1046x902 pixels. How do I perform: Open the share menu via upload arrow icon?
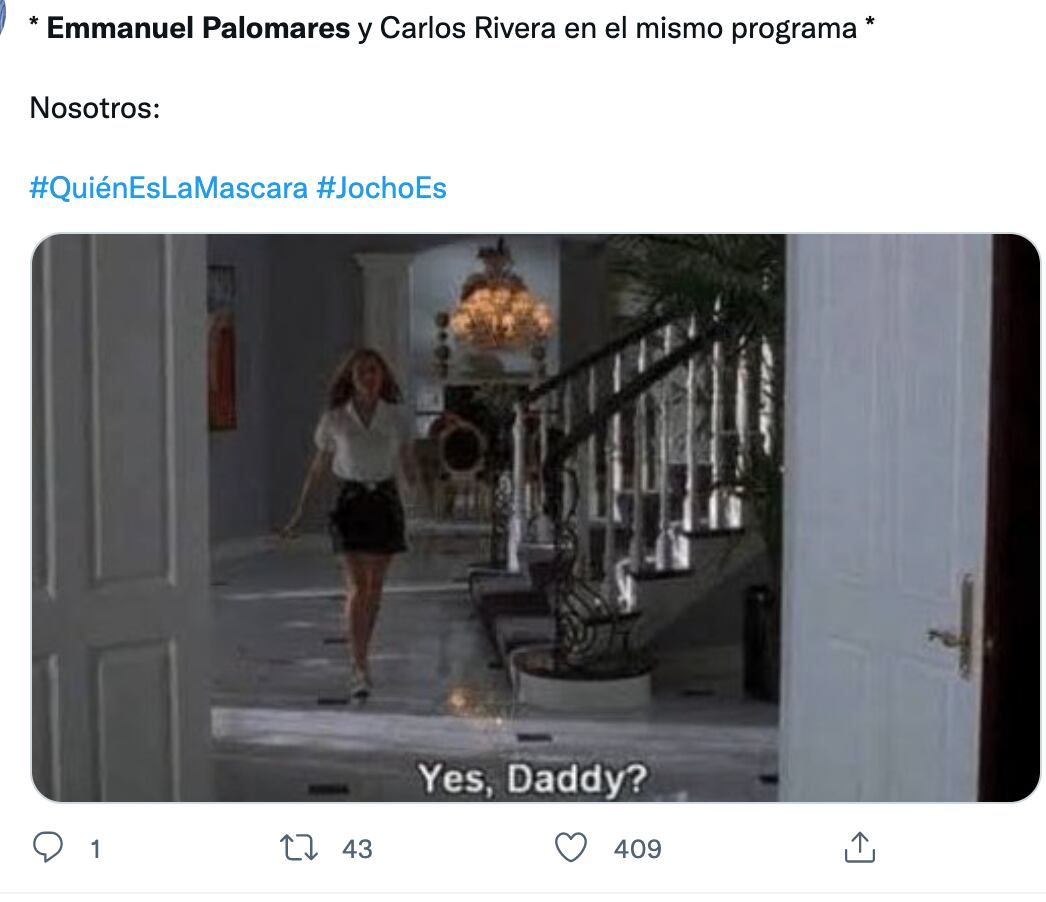[x=859, y=847]
